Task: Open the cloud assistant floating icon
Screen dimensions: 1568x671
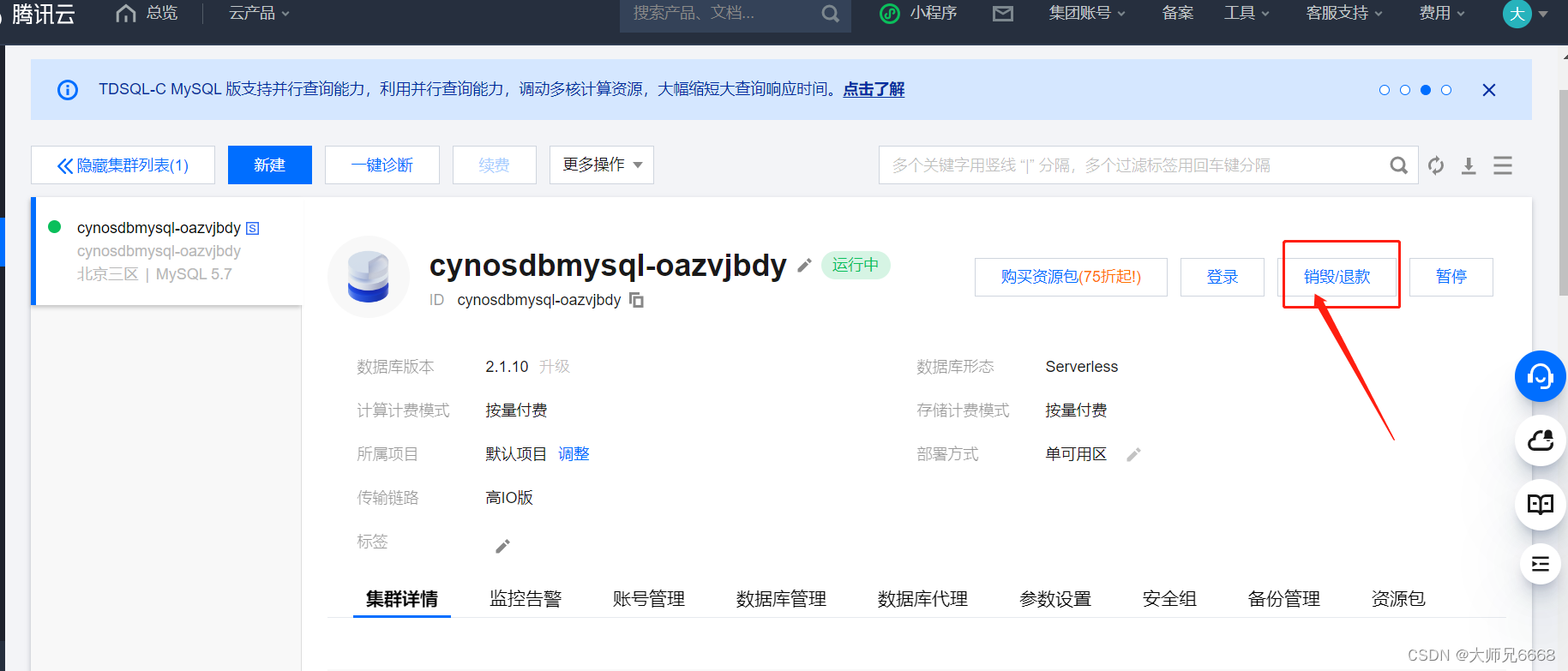Action: pos(1541,440)
